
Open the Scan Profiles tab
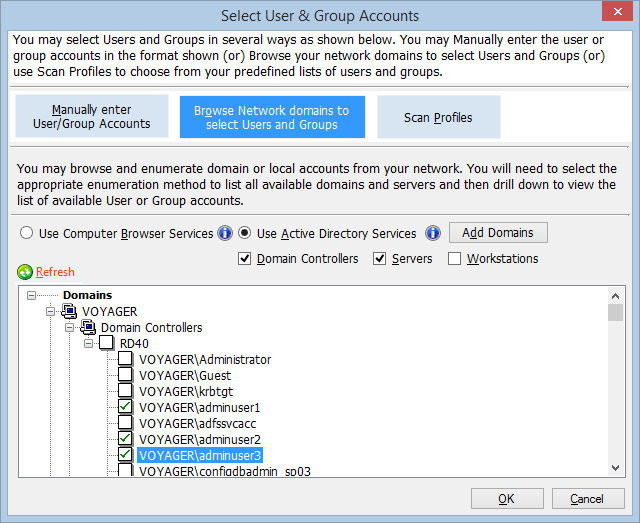coord(439,117)
